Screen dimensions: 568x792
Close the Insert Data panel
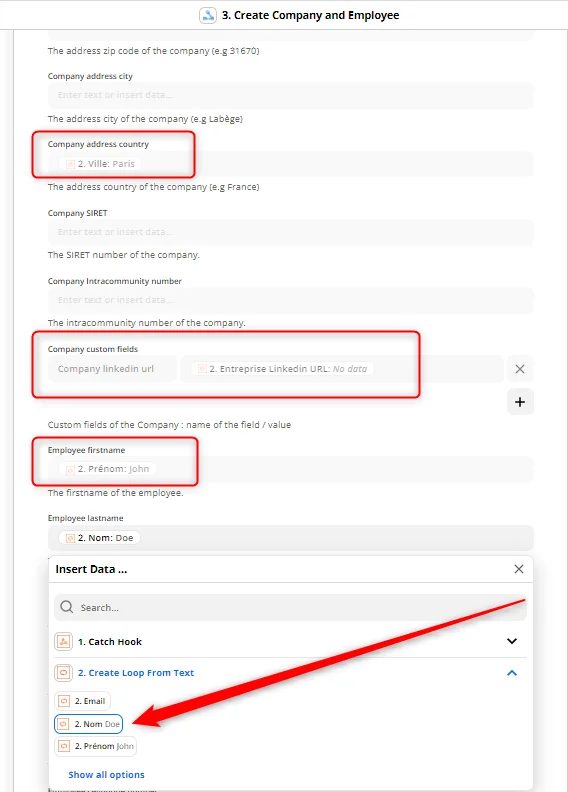519,569
